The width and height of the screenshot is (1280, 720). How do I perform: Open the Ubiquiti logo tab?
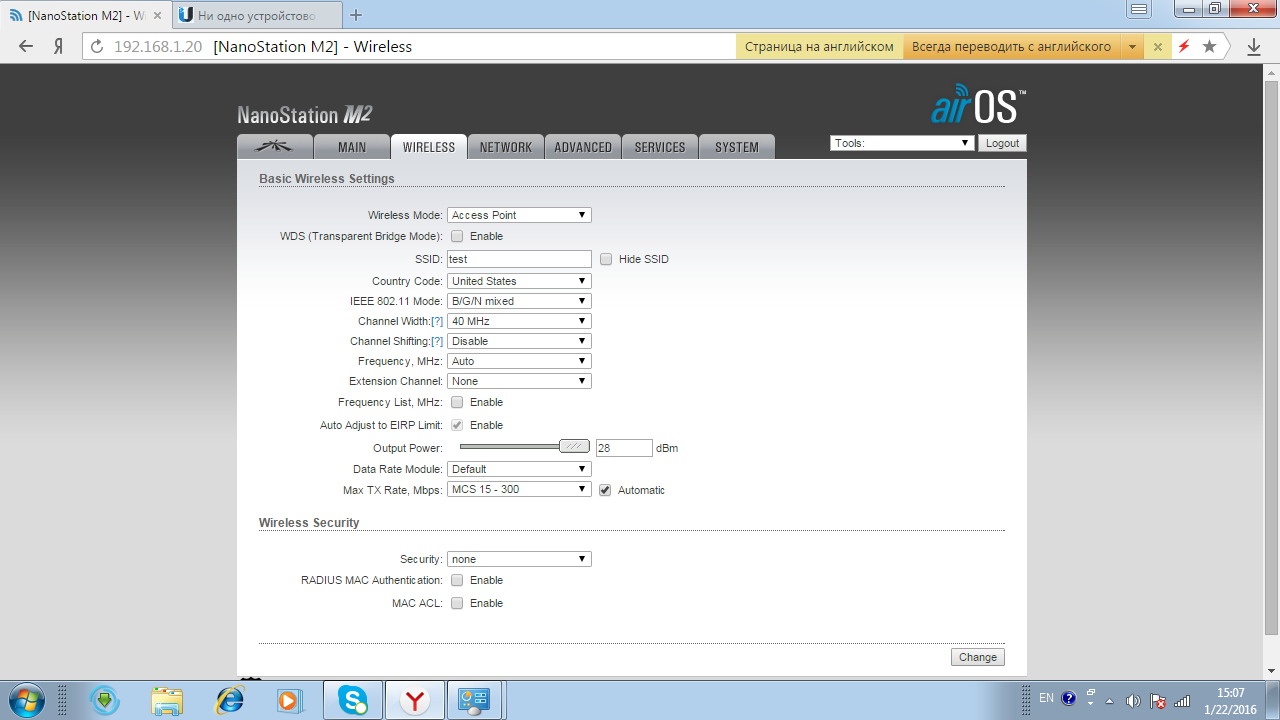pos(275,147)
